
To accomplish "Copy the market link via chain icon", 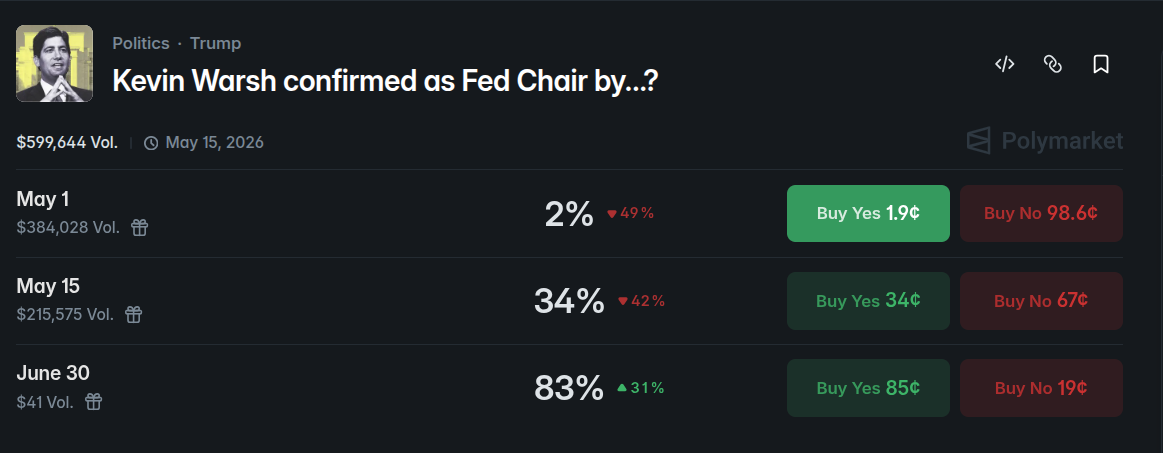I will pyautogui.click(x=1053, y=64).
